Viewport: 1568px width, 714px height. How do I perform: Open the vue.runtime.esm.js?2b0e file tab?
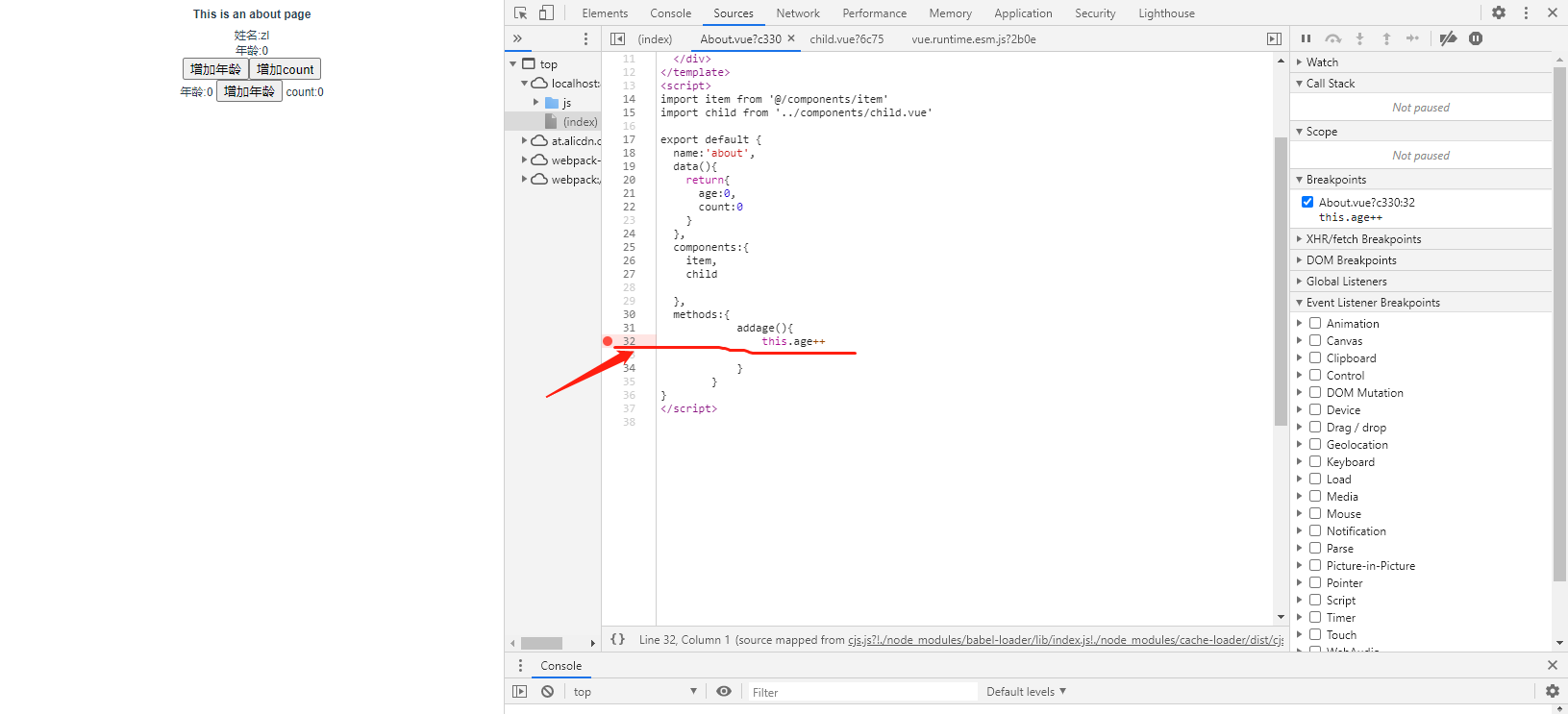(x=973, y=38)
